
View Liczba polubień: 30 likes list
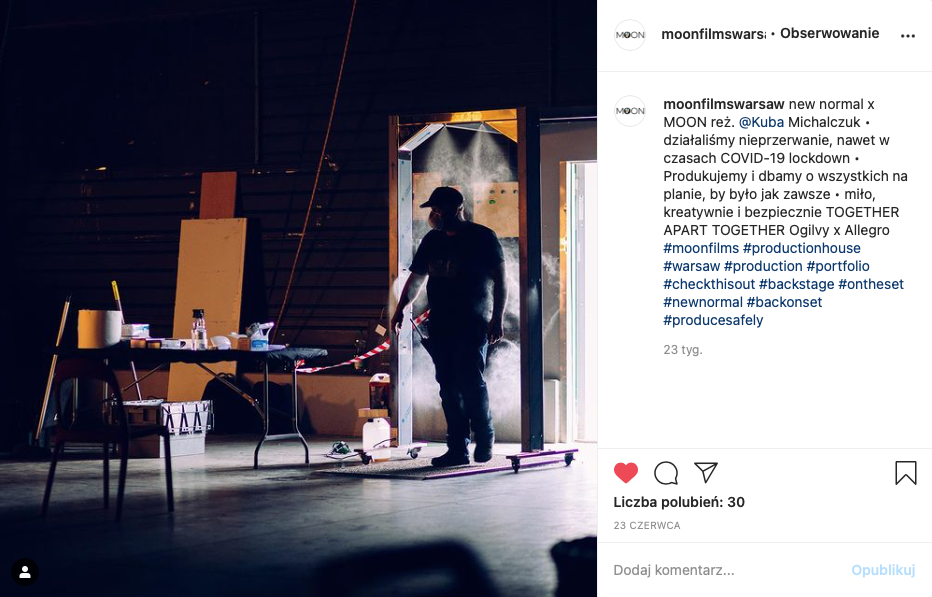679,502
